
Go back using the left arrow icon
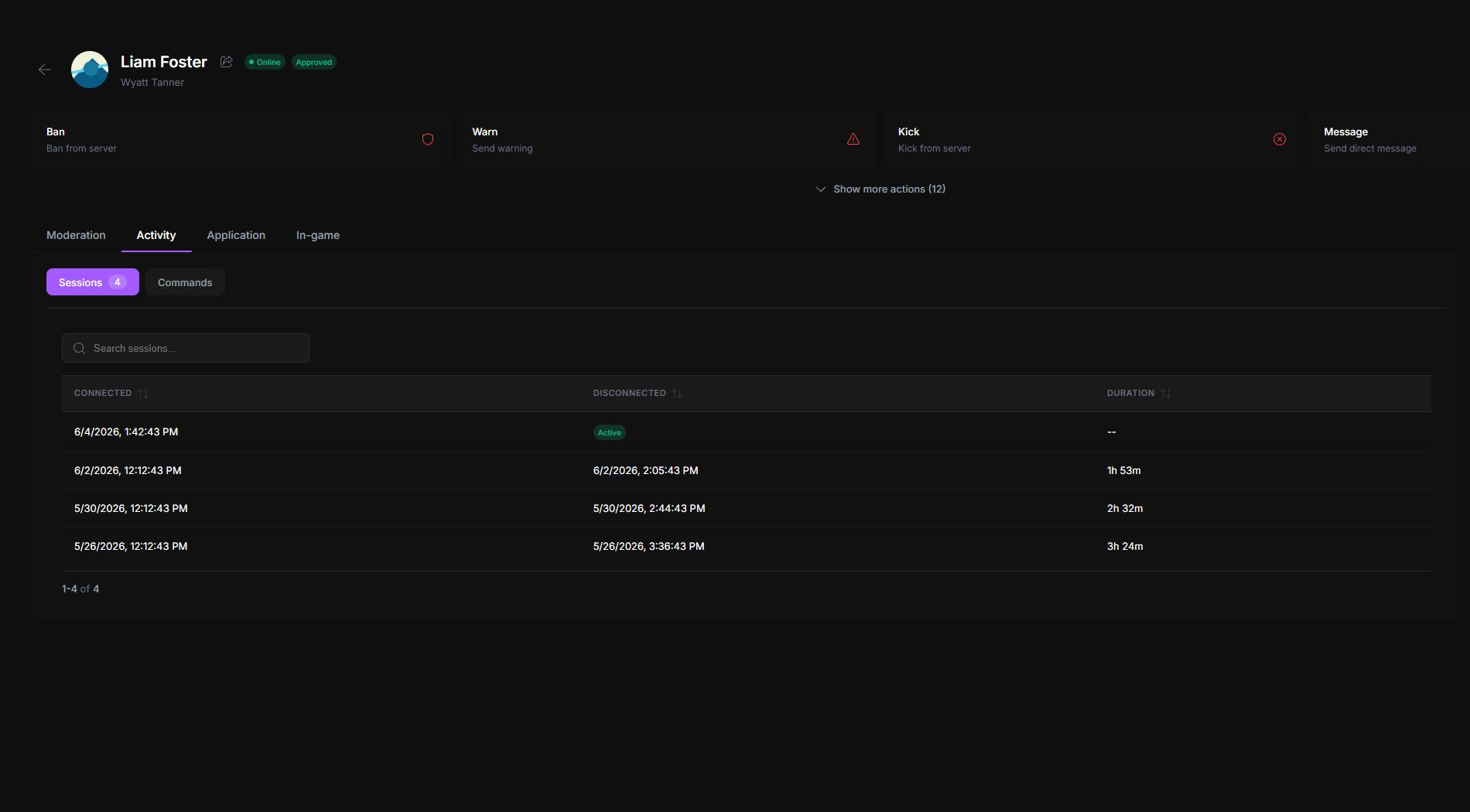tap(45, 70)
